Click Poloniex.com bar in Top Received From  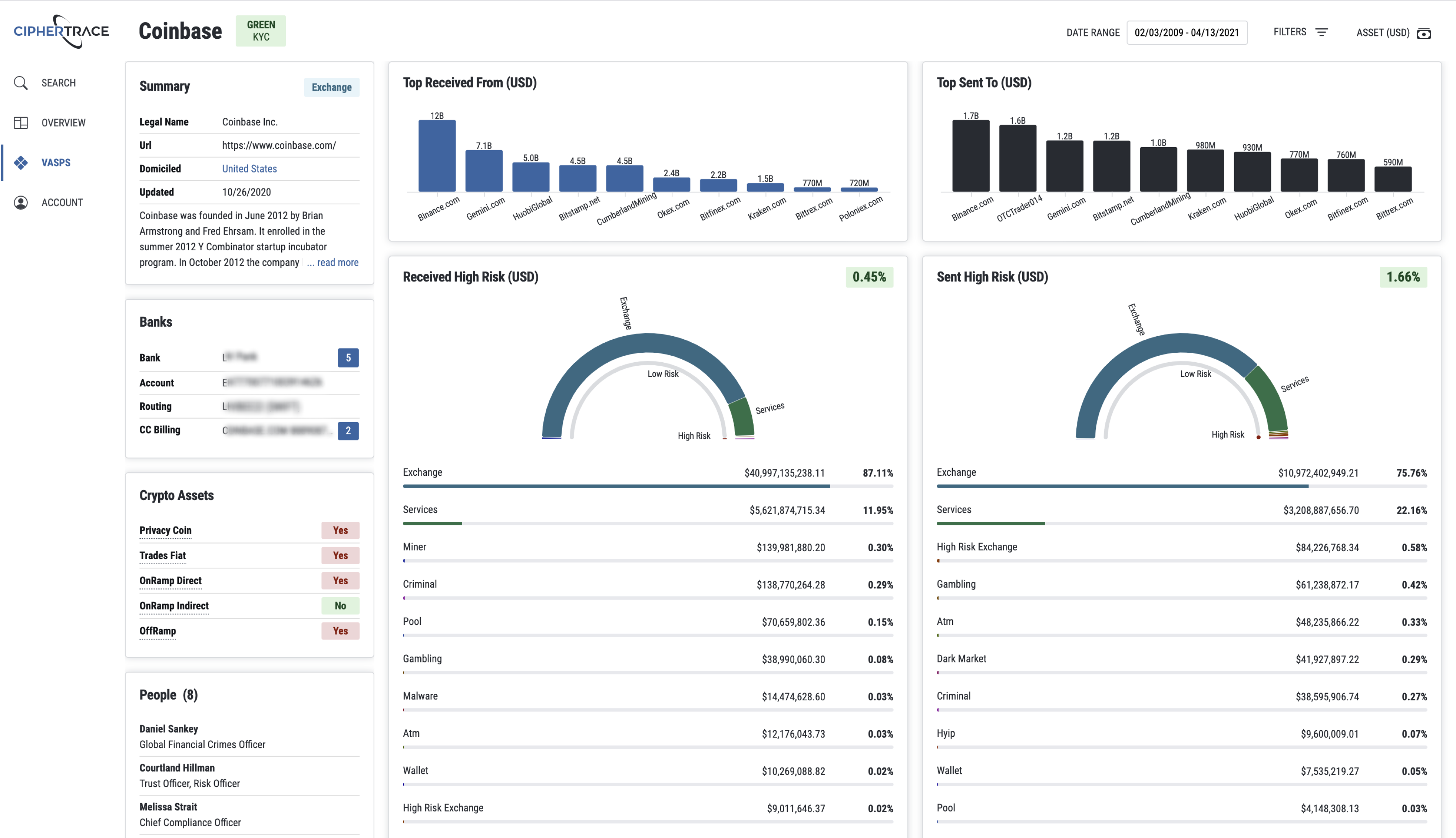tap(859, 189)
